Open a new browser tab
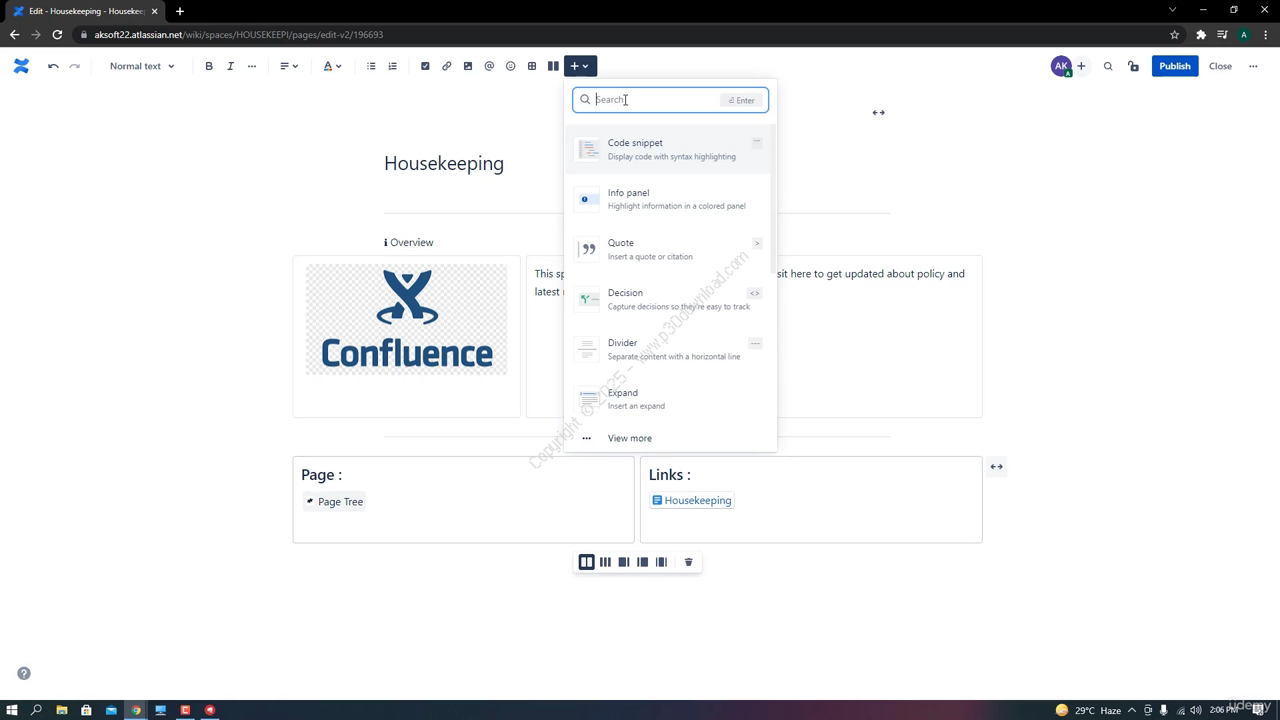 (x=180, y=11)
